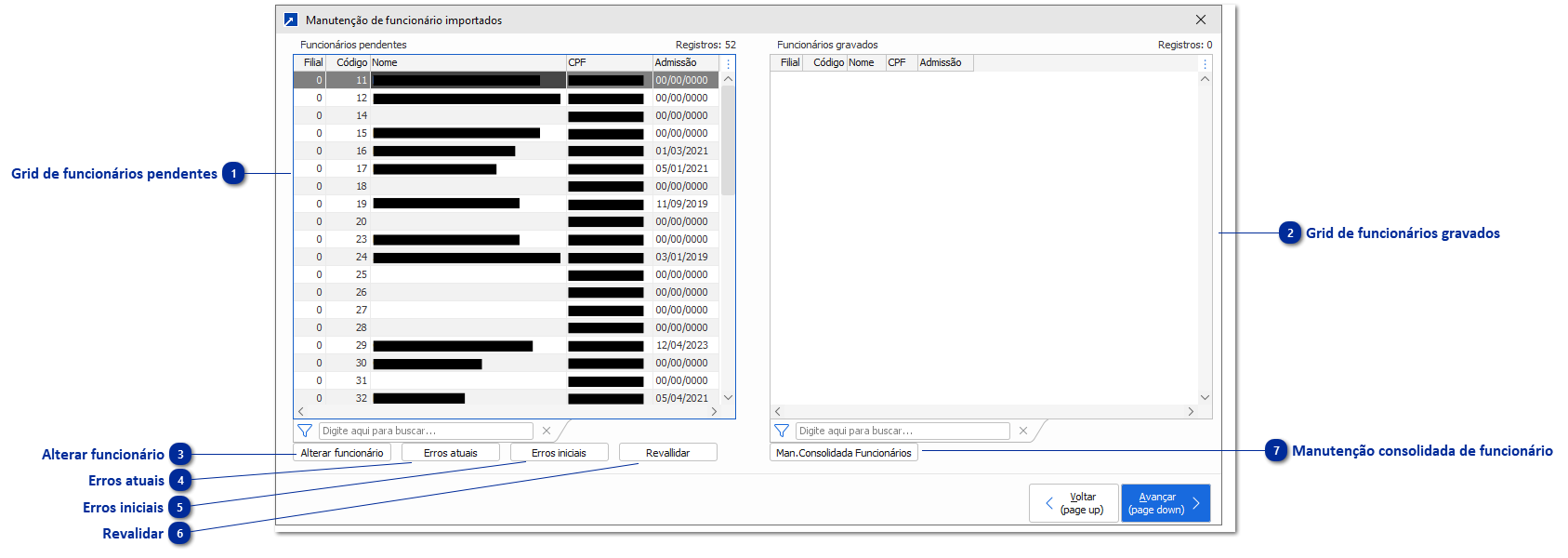Select employee row with código 28
The width and height of the screenshot is (1568, 558).
click(x=507, y=327)
